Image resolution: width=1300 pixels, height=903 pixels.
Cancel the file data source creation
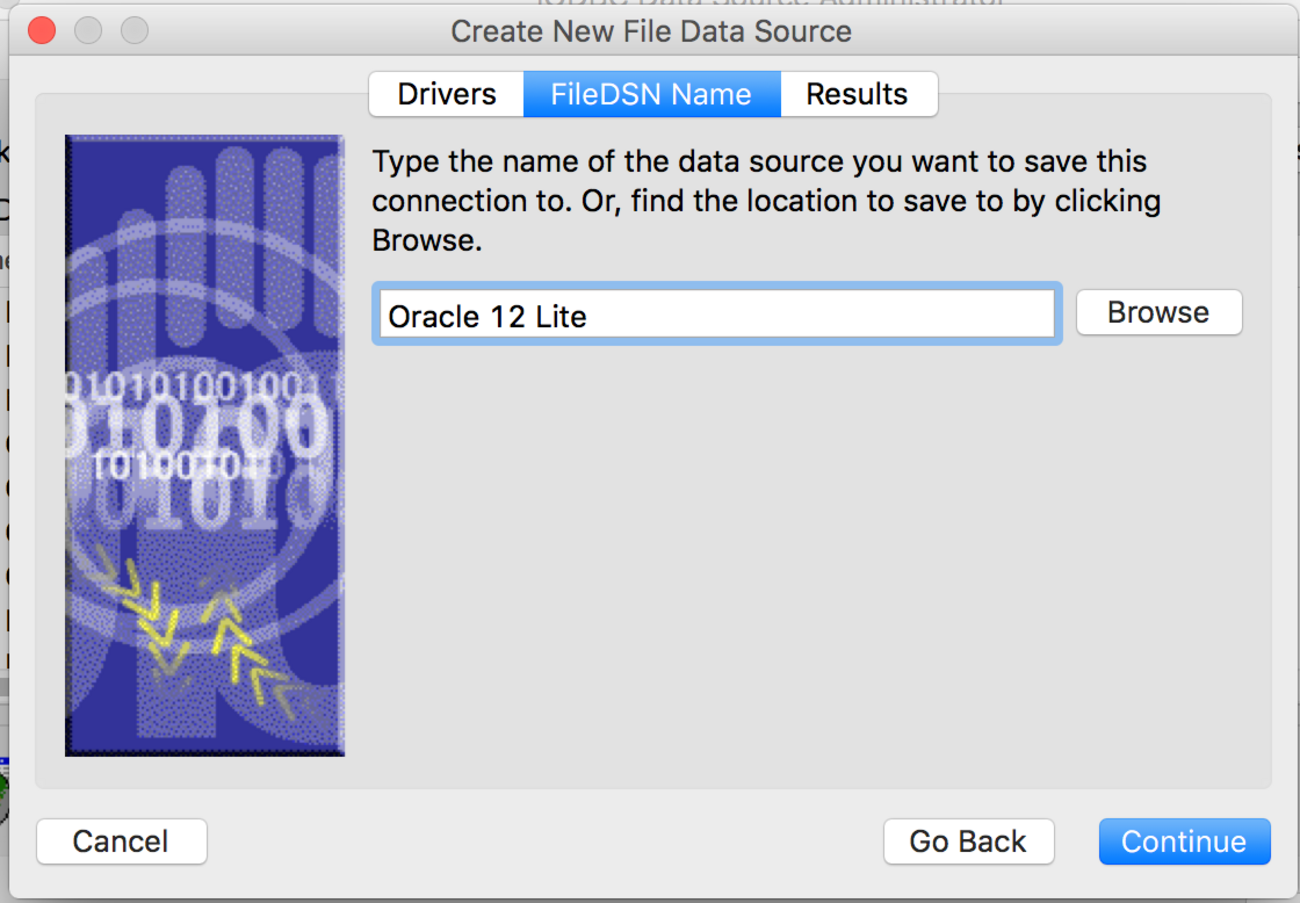tap(121, 841)
